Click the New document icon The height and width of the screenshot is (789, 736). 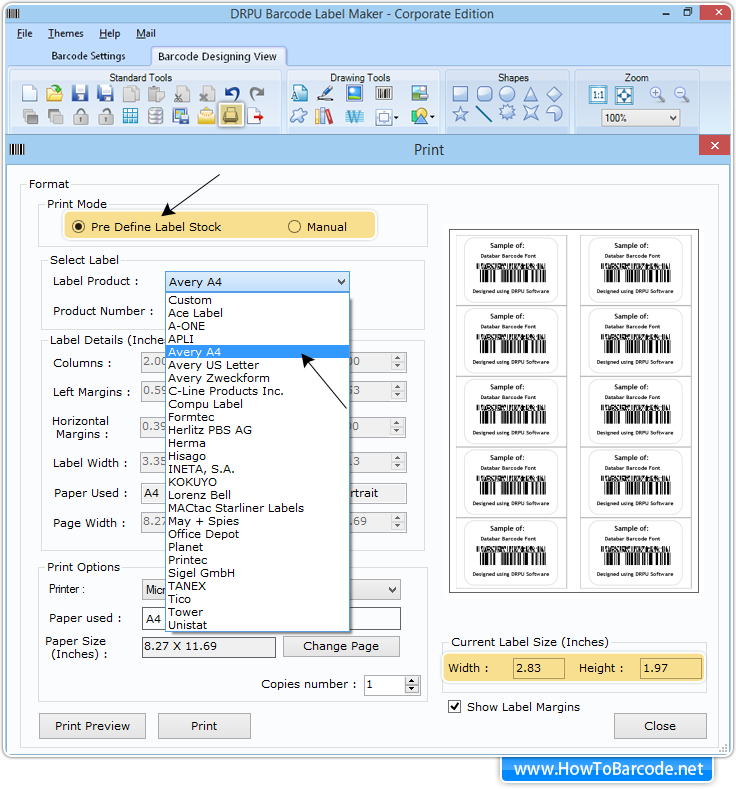pyautogui.click(x=30, y=94)
